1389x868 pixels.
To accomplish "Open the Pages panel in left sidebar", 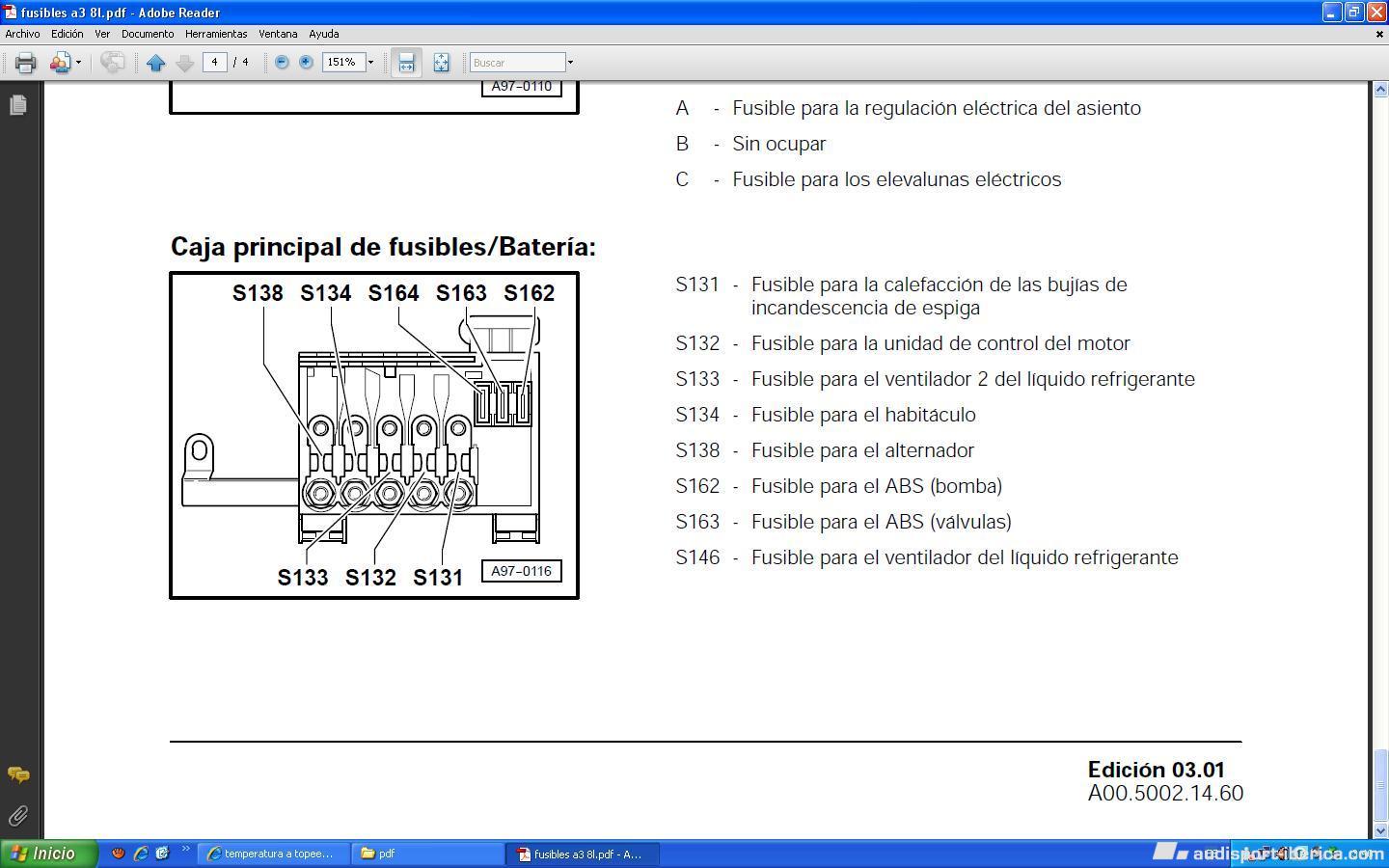I will [x=17, y=105].
